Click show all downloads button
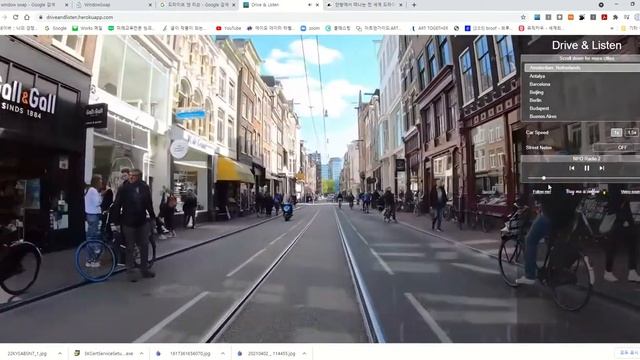Viewport: 640px width, 360px height. tap(628, 353)
